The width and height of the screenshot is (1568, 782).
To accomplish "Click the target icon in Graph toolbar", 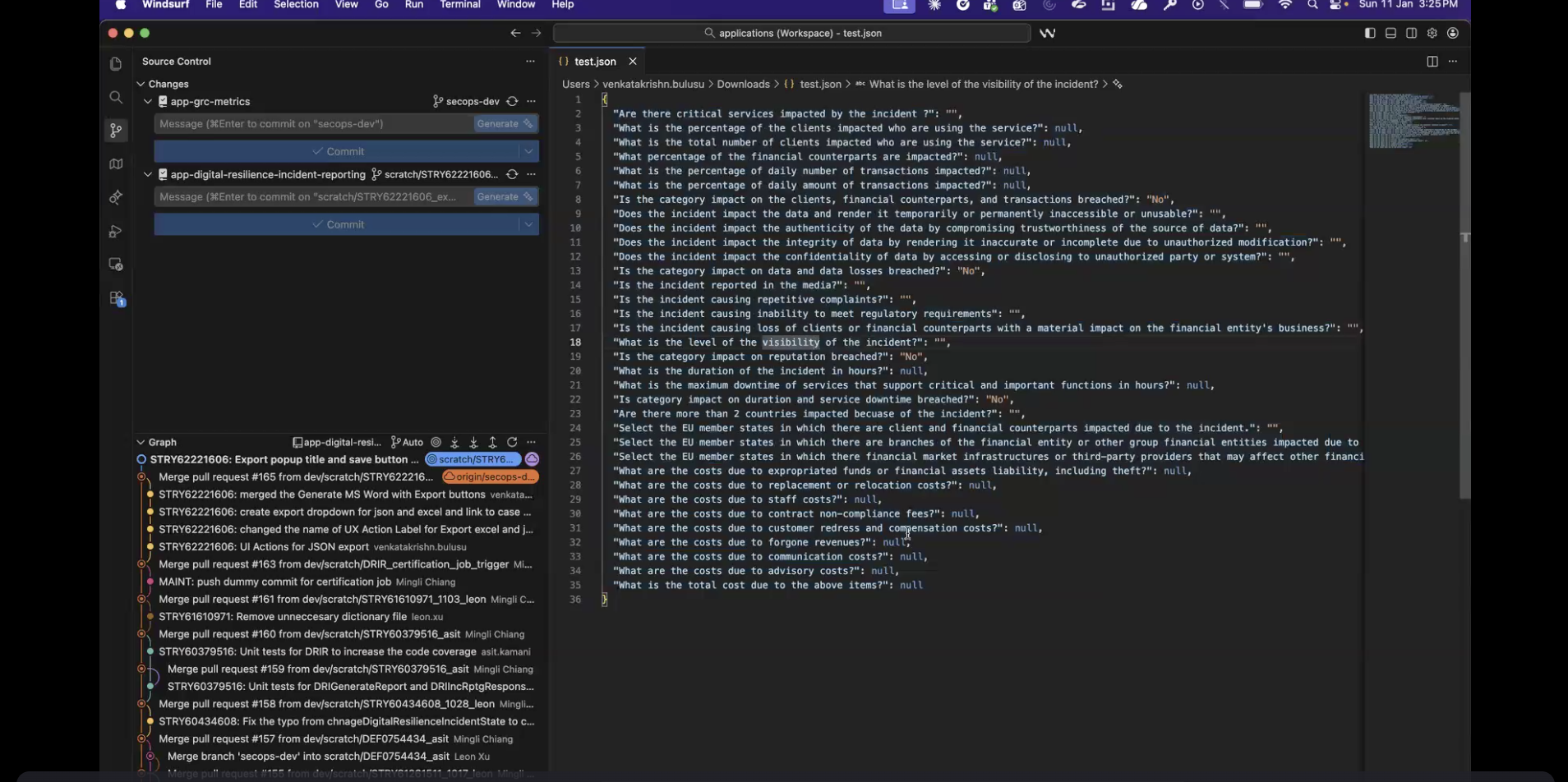I will coord(436,442).
